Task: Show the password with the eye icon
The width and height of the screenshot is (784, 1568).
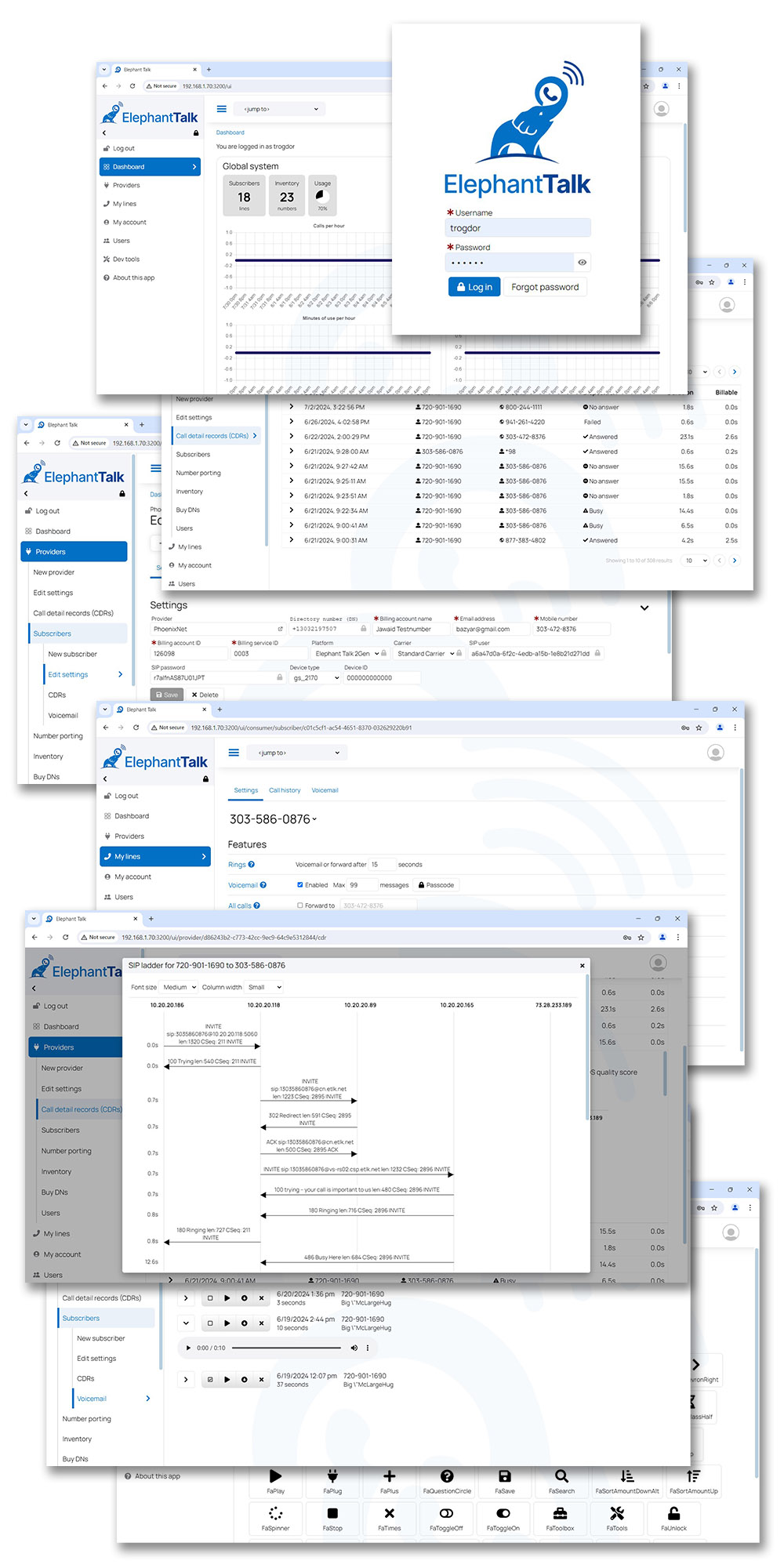Action: [x=582, y=263]
